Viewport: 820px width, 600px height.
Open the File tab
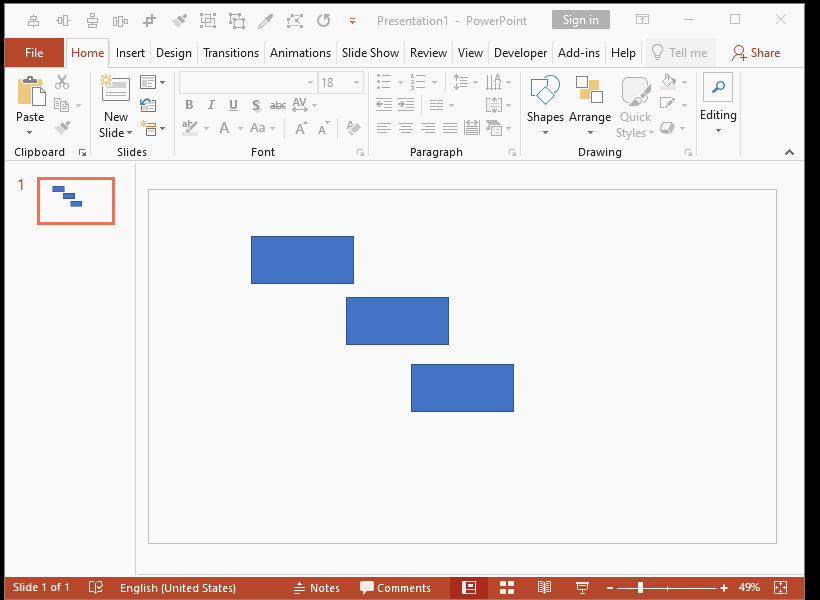point(35,53)
